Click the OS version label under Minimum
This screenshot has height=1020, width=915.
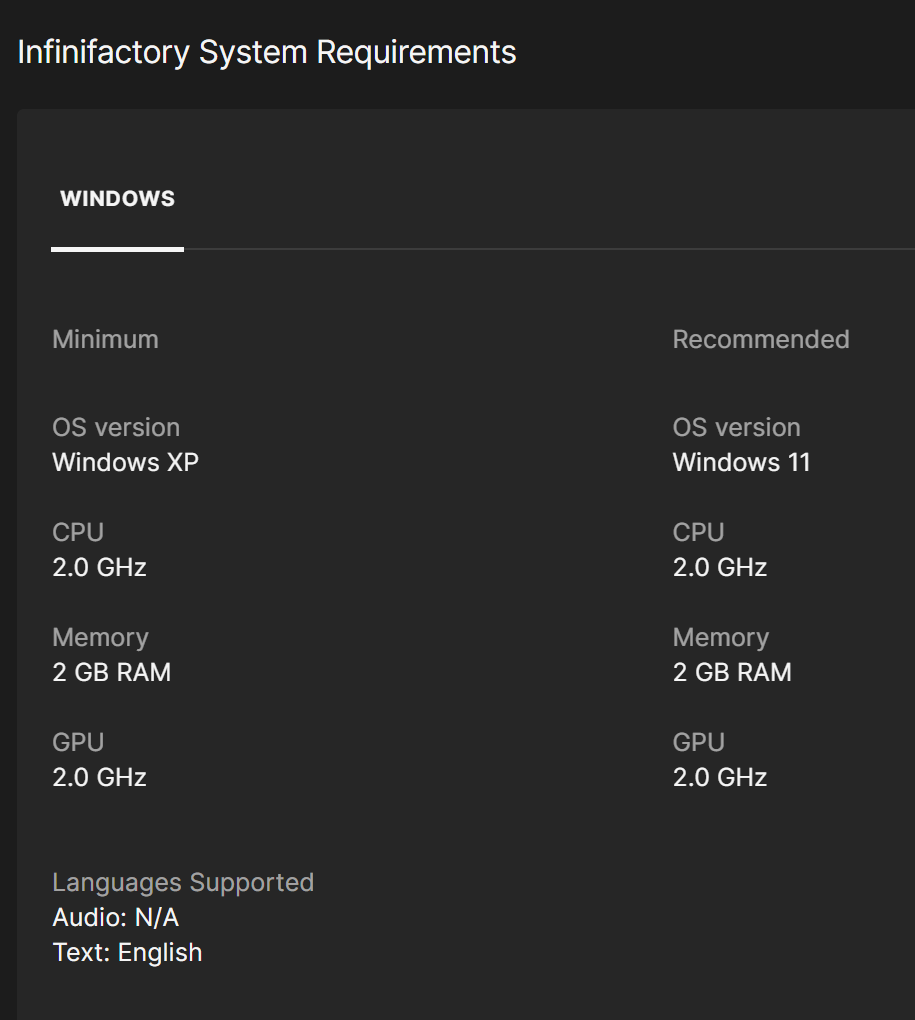[116, 428]
